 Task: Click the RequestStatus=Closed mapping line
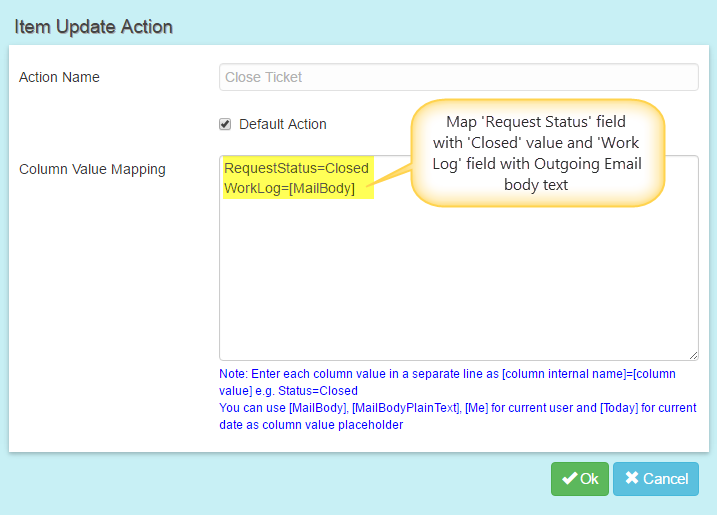tap(296, 168)
